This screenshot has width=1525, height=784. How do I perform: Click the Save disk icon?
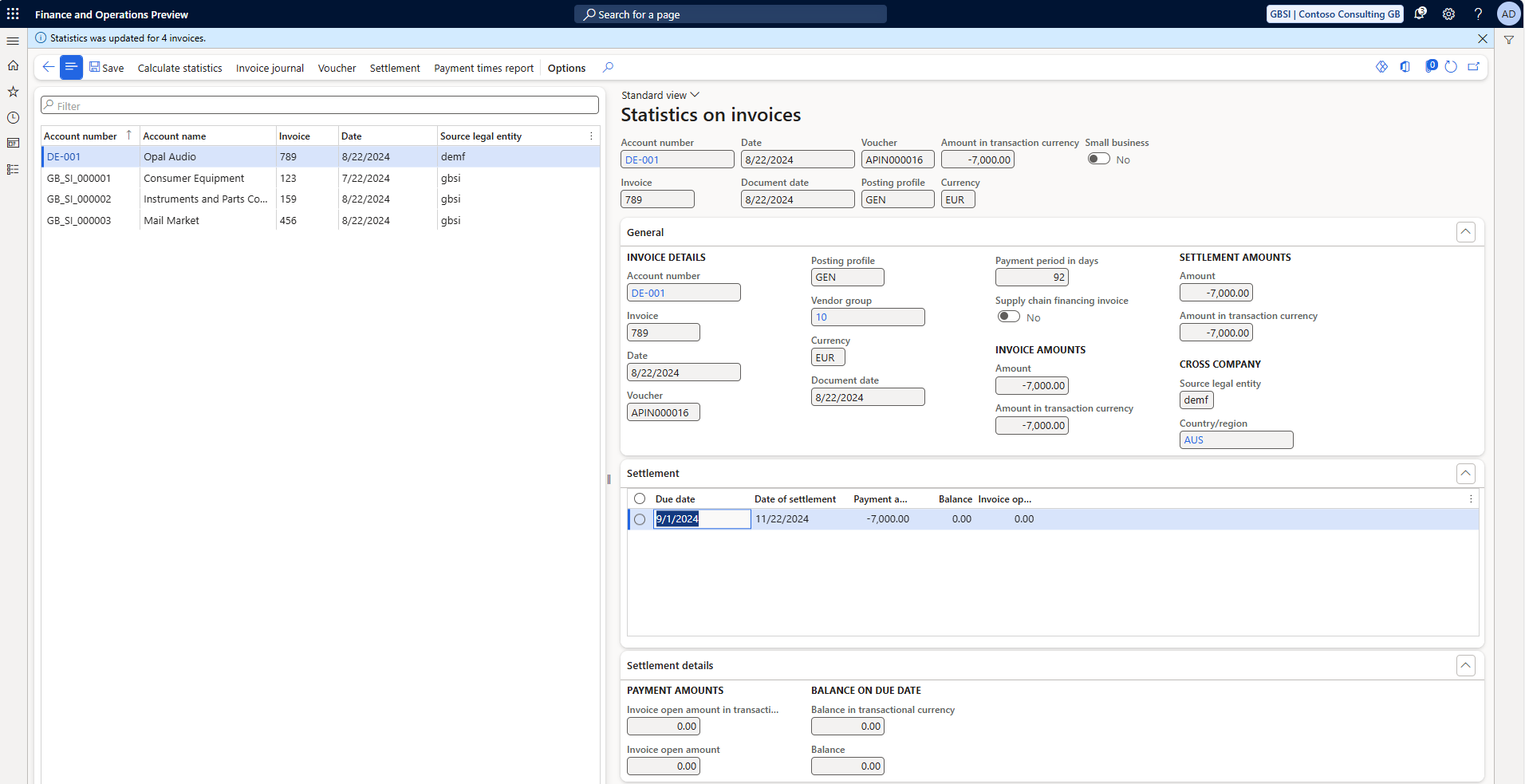[x=95, y=67]
